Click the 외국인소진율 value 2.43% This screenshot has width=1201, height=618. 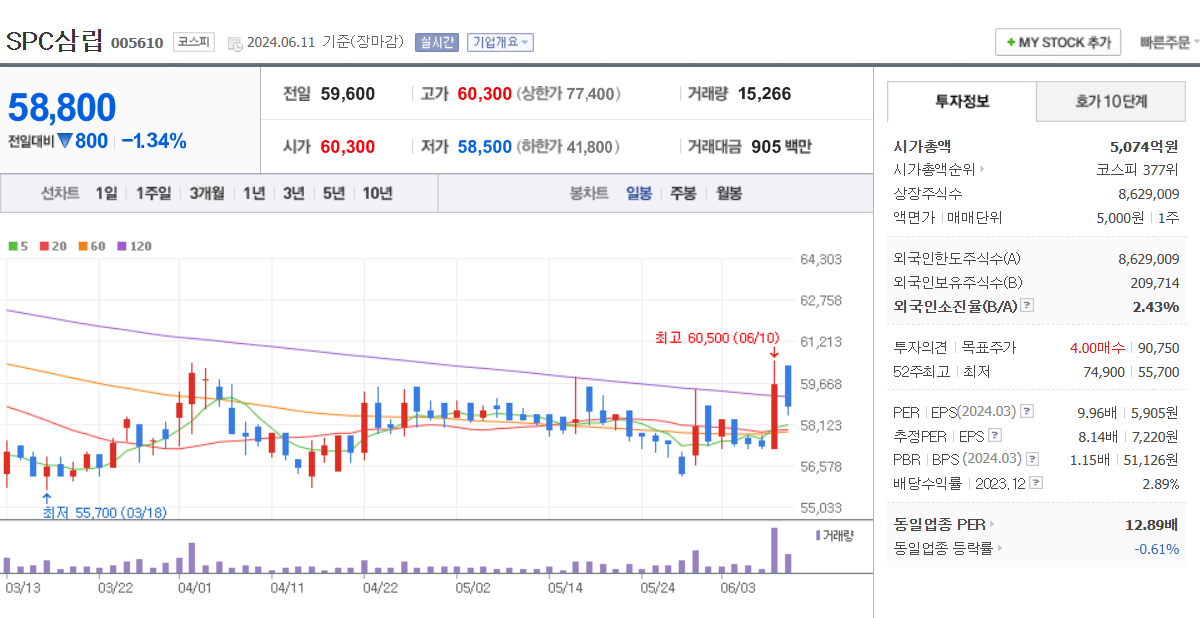pyautogui.click(x=1156, y=307)
